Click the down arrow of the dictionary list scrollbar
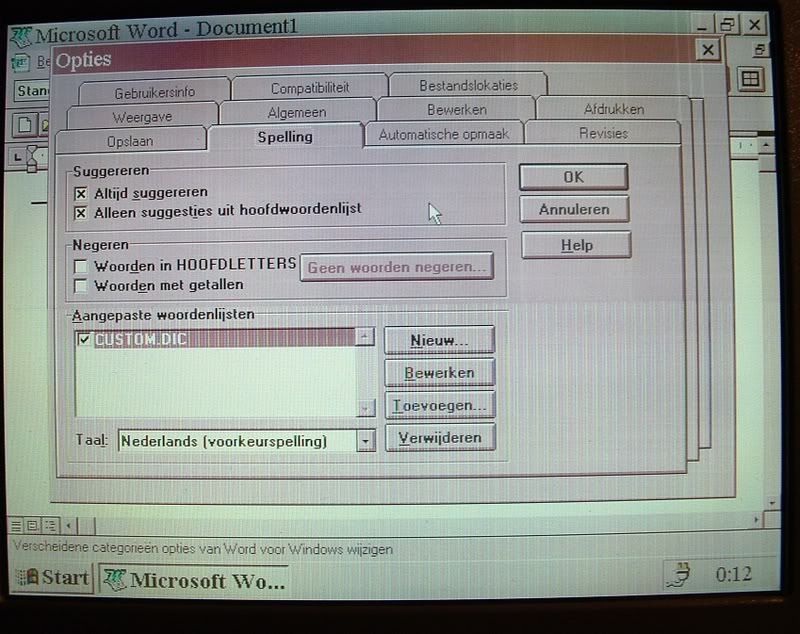This screenshot has width=800, height=634. pos(365,408)
